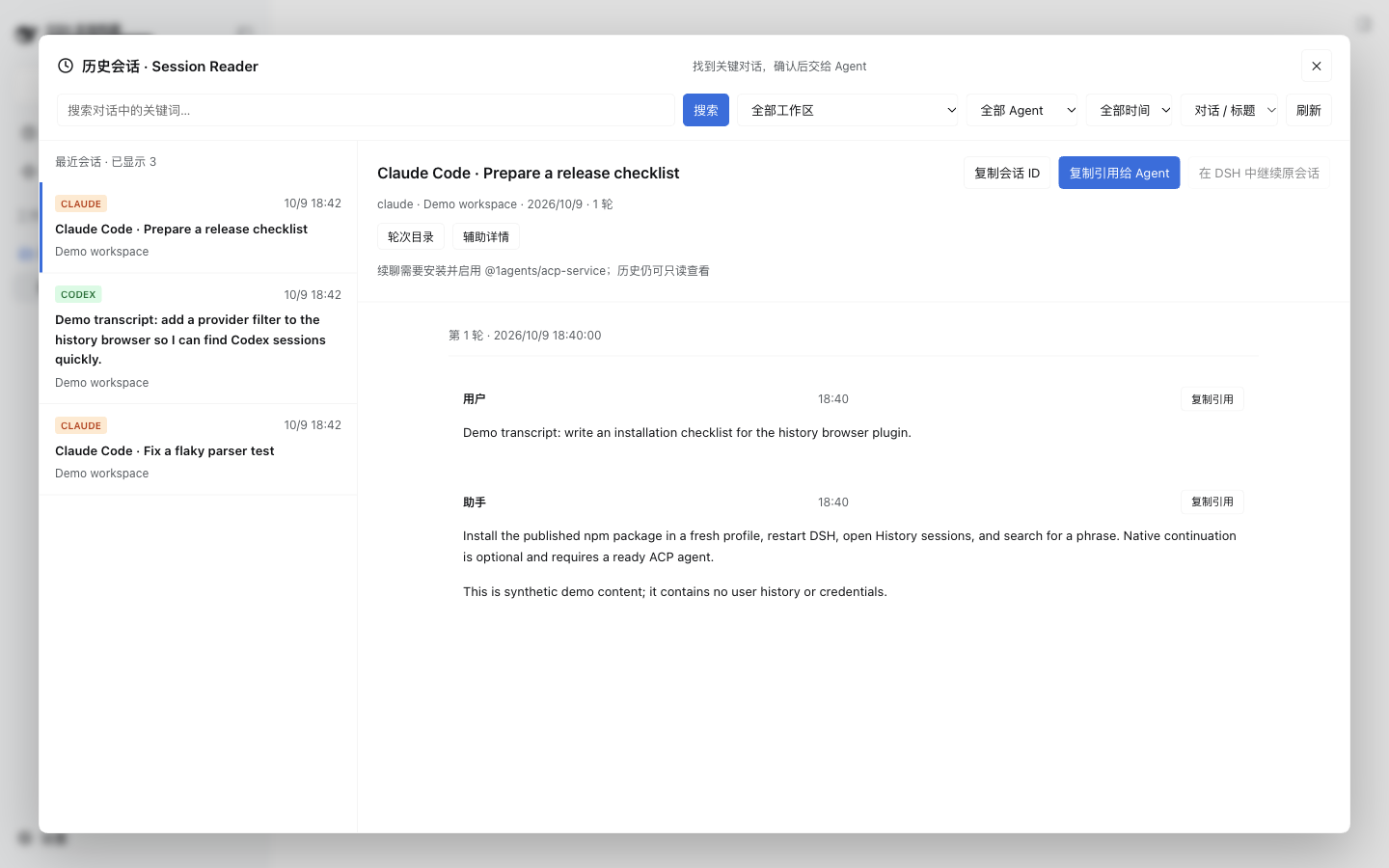Open the 全部工作区 workspace dropdown
Image resolution: width=1389 pixels, height=868 pixels.
pyautogui.click(x=848, y=110)
